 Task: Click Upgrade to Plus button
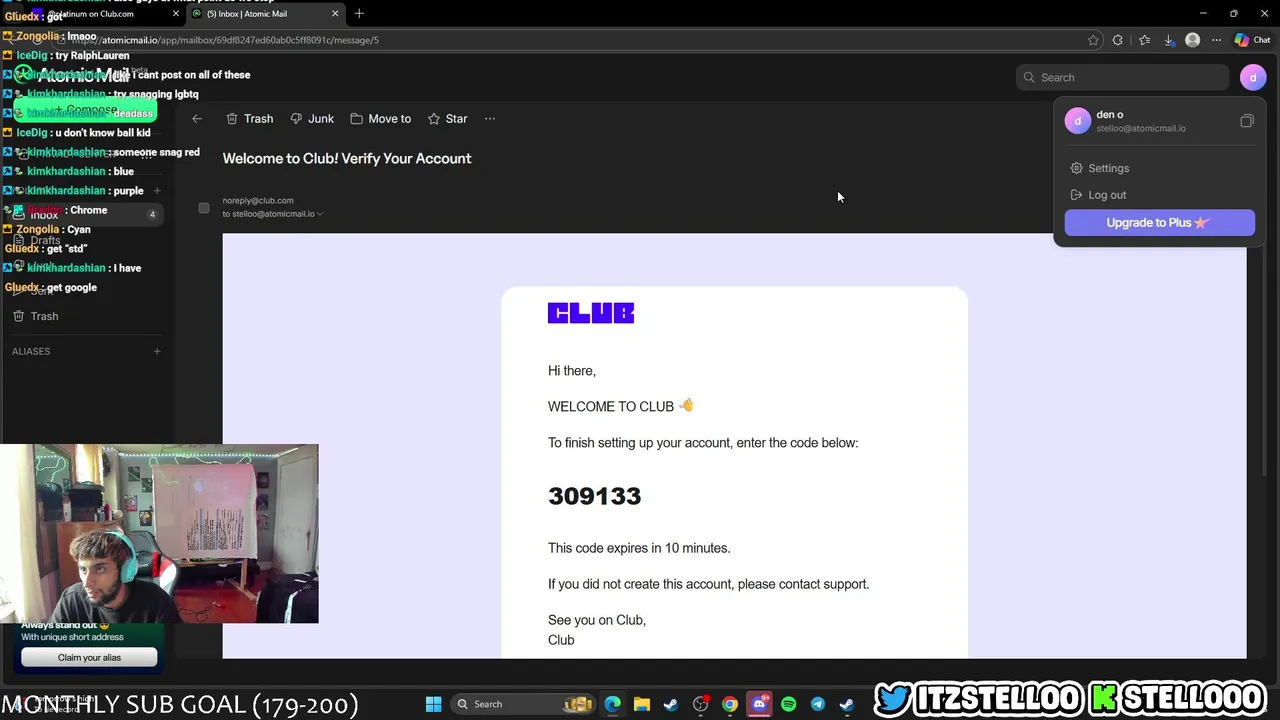(x=1159, y=223)
